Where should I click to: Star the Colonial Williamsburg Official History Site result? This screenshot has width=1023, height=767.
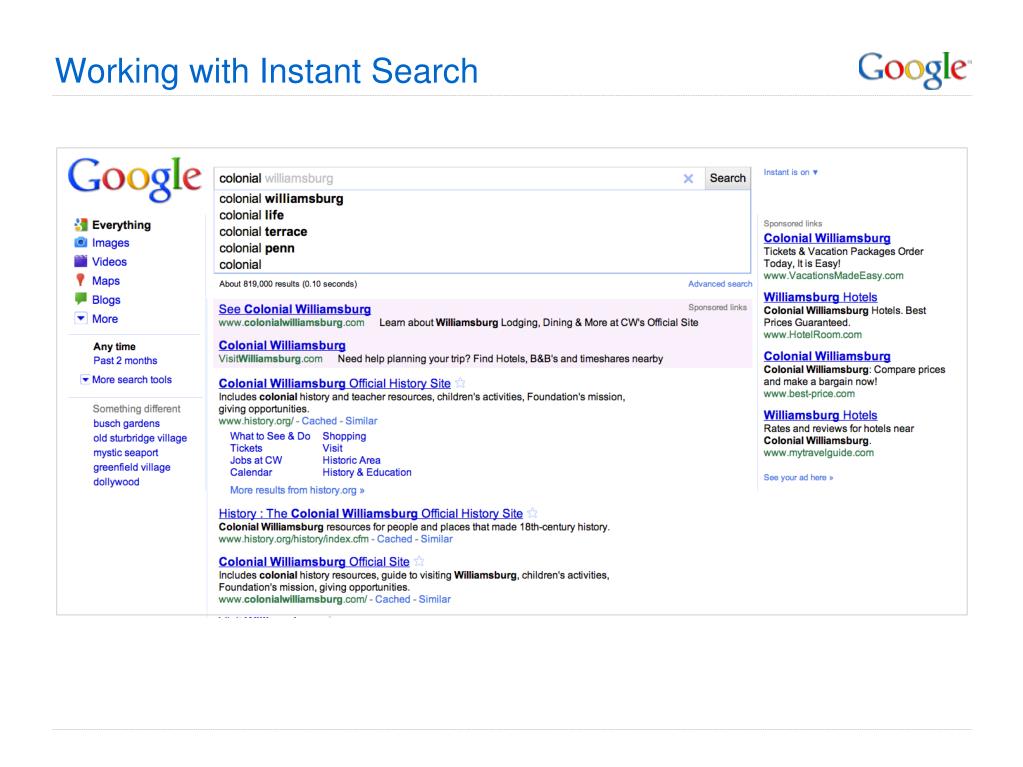(x=460, y=383)
